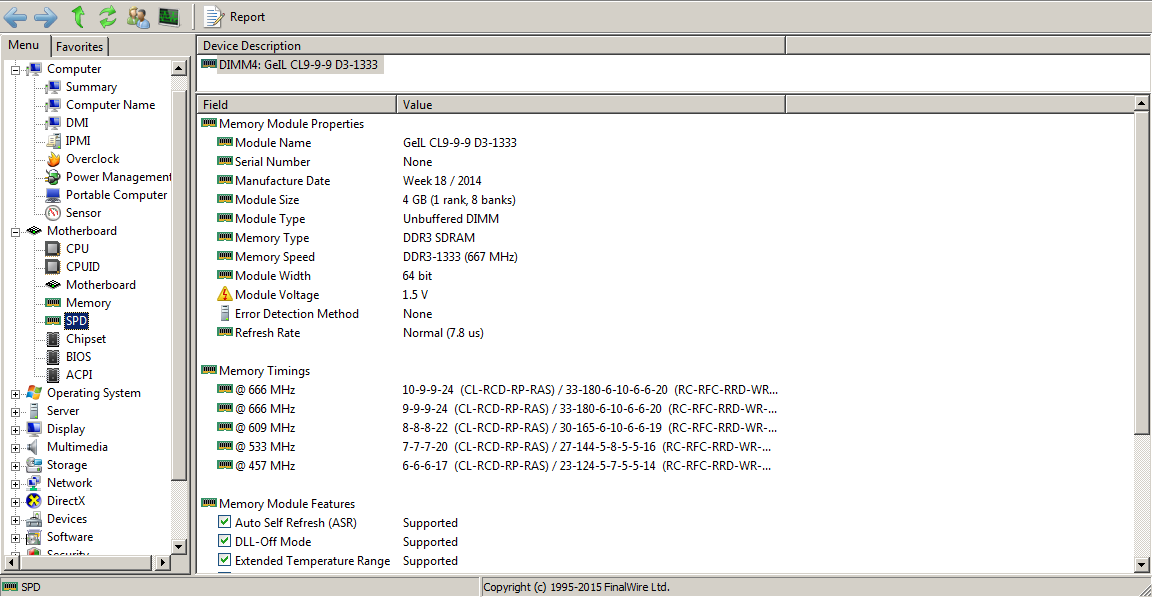Click the green Refresh icon
Image resolution: width=1152 pixels, height=597 pixels.
click(x=107, y=16)
